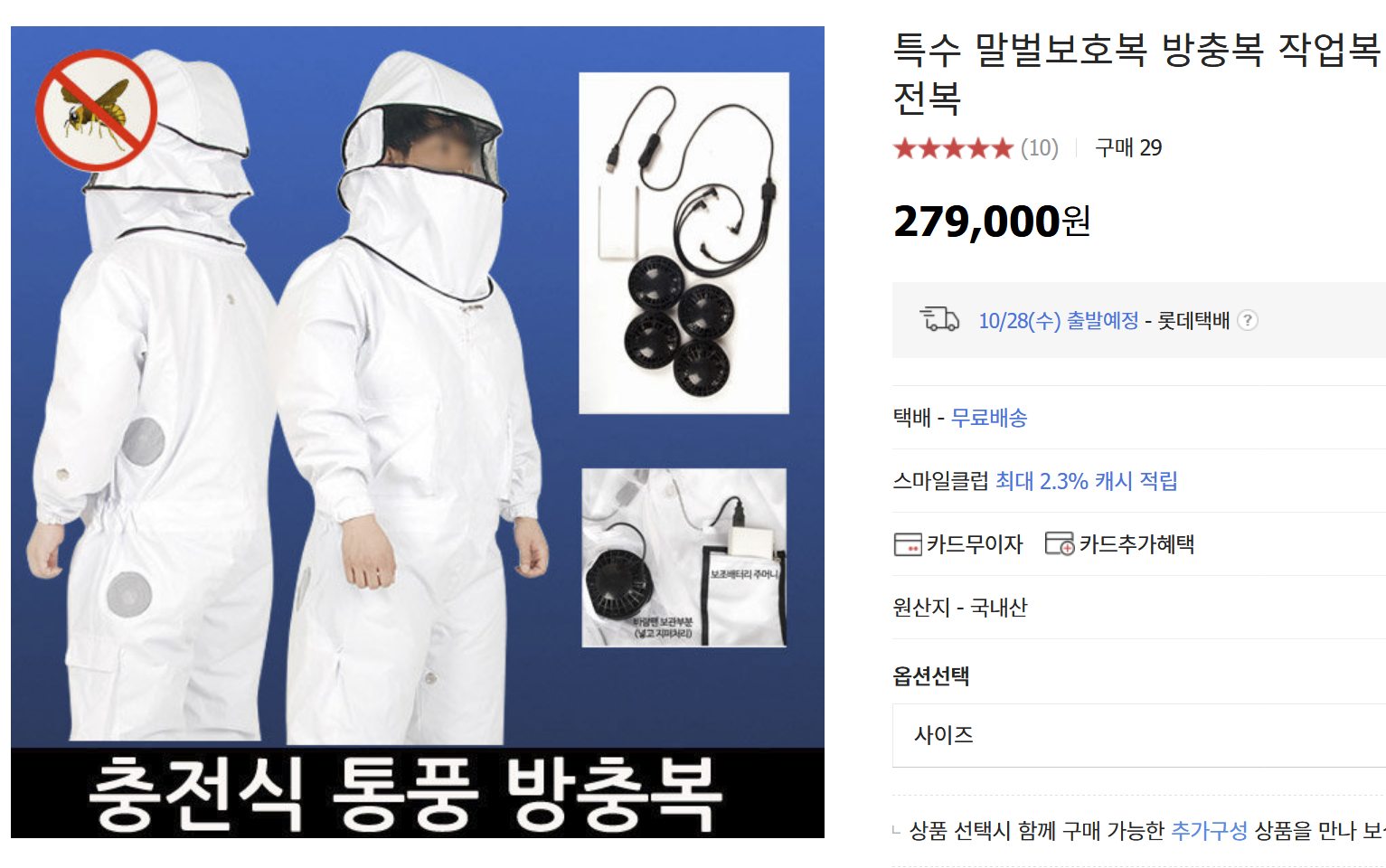
Task: Click the product title 특수 말벌보호복
Action: pyautogui.click(x=1020, y=49)
